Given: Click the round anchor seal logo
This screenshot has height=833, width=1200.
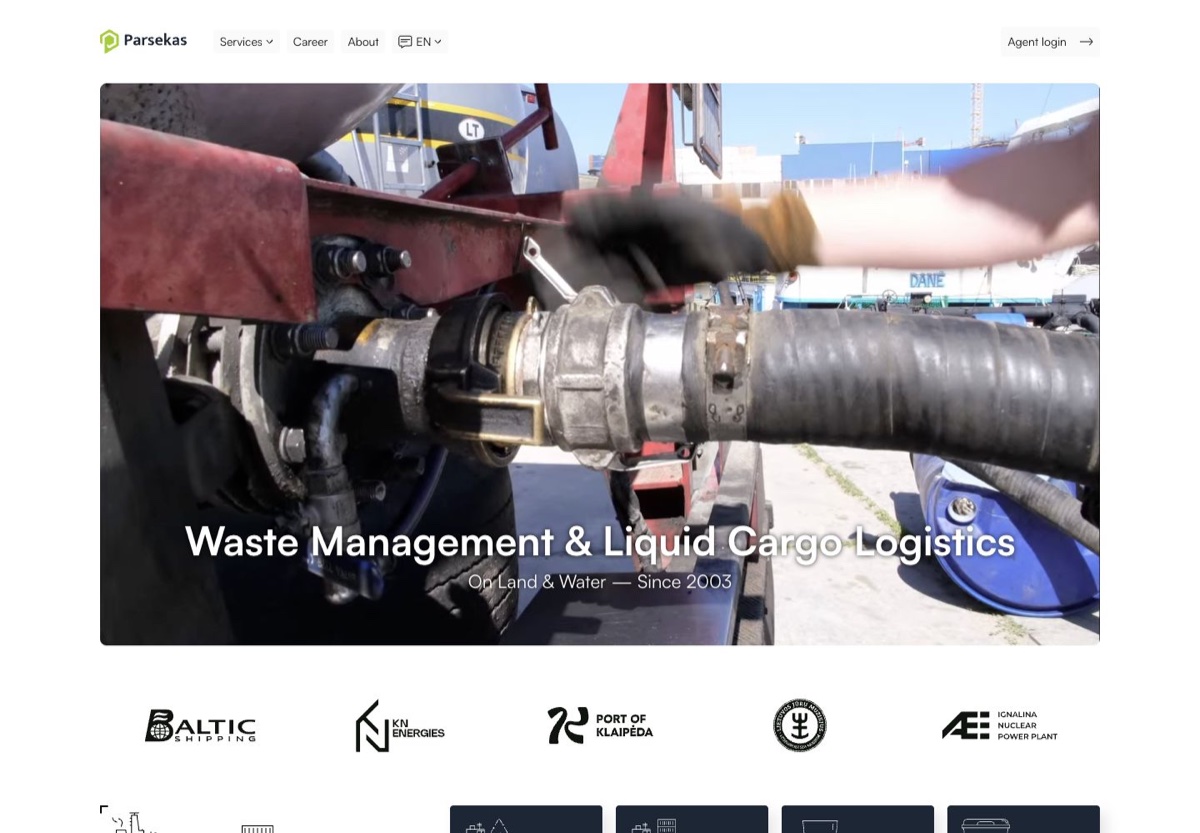Looking at the screenshot, I should pos(800,726).
